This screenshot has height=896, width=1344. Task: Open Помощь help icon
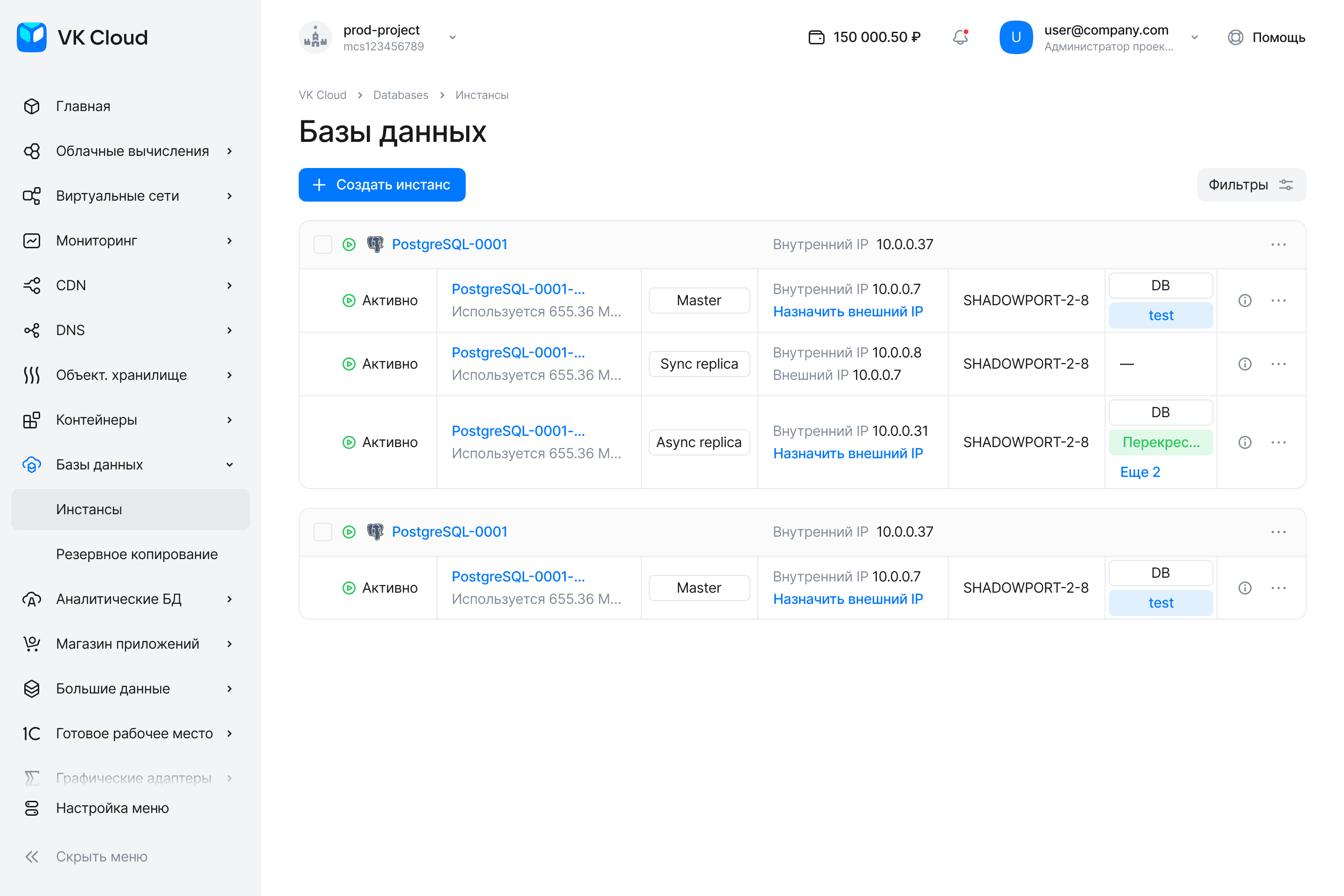tap(1235, 37)
